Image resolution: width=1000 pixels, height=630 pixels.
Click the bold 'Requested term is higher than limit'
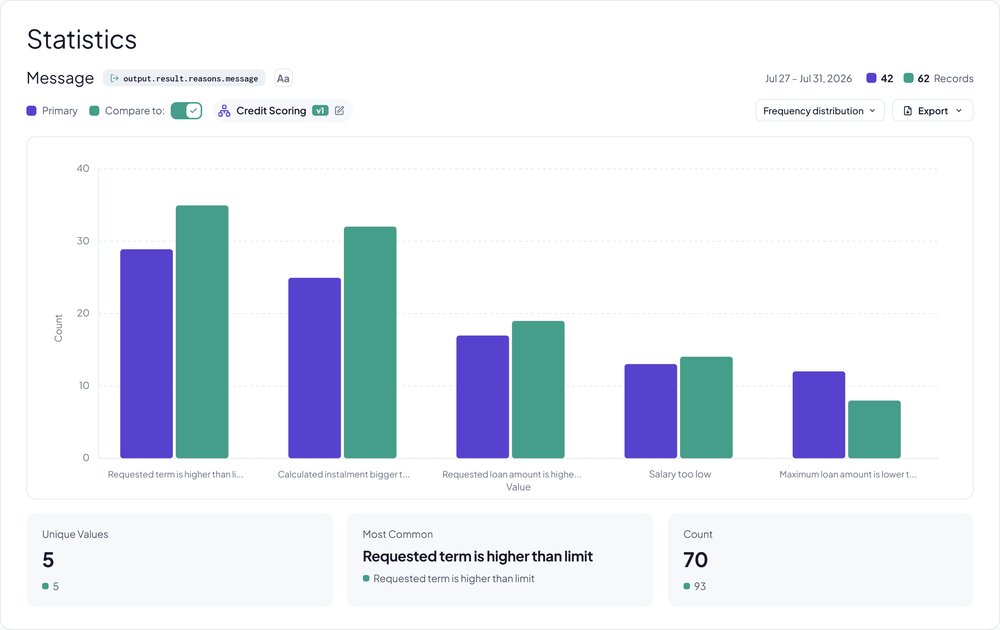(x=478, y=556)
